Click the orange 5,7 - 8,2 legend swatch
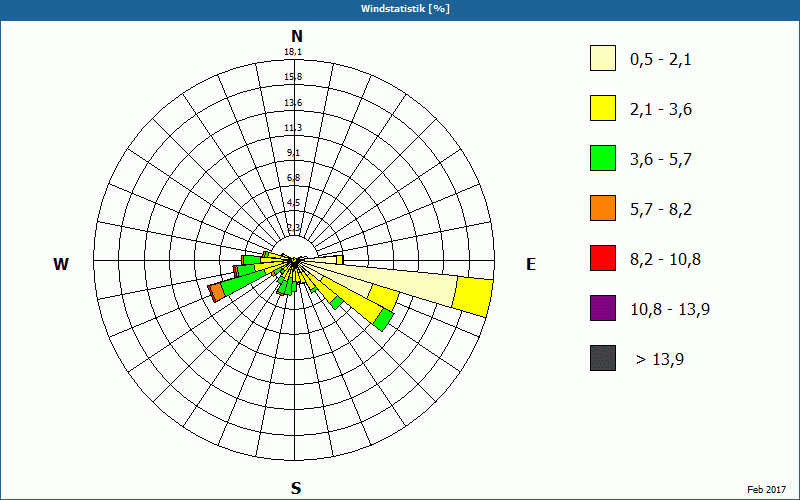800x500 pixels. coord(603,208)
